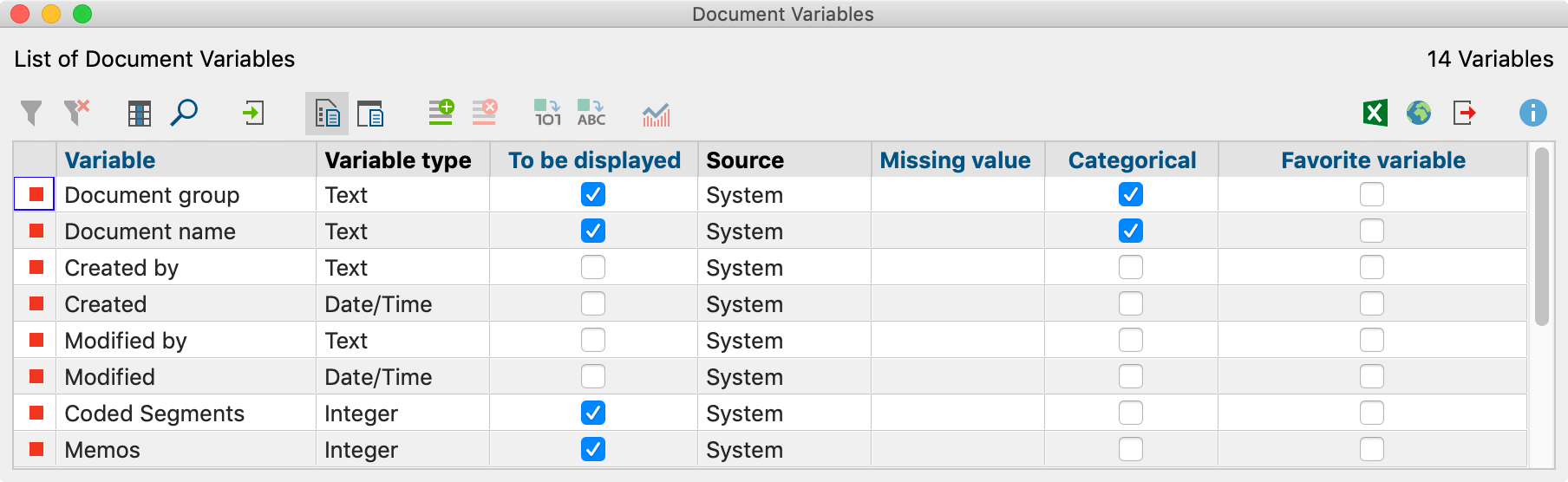Enable To be displayed for Created by
This screenshot has height=482, width=1568.
593,267
